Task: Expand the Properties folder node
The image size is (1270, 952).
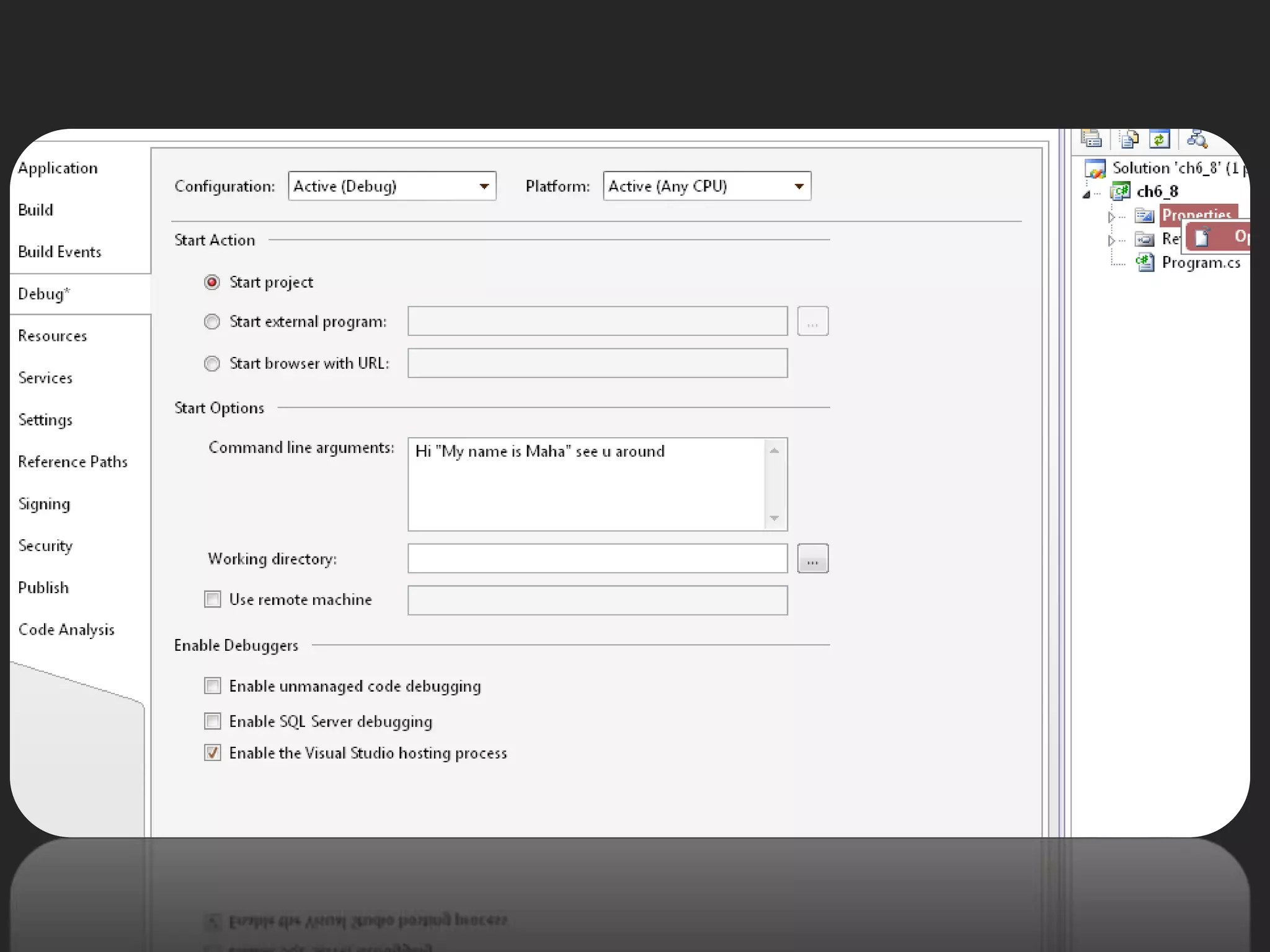Action: (x=1111, y=216)
